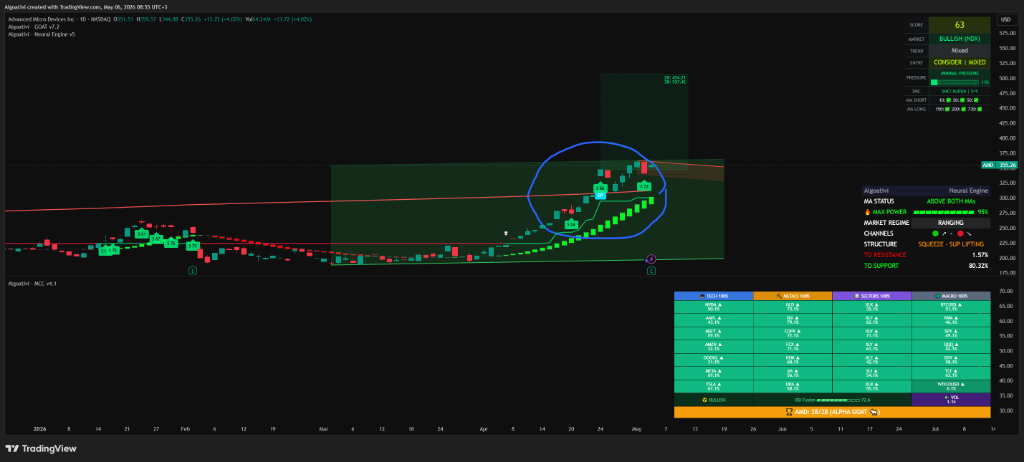Click the score value 63
This screenshot has width=1024, height=462.
[x=959, y=25]
